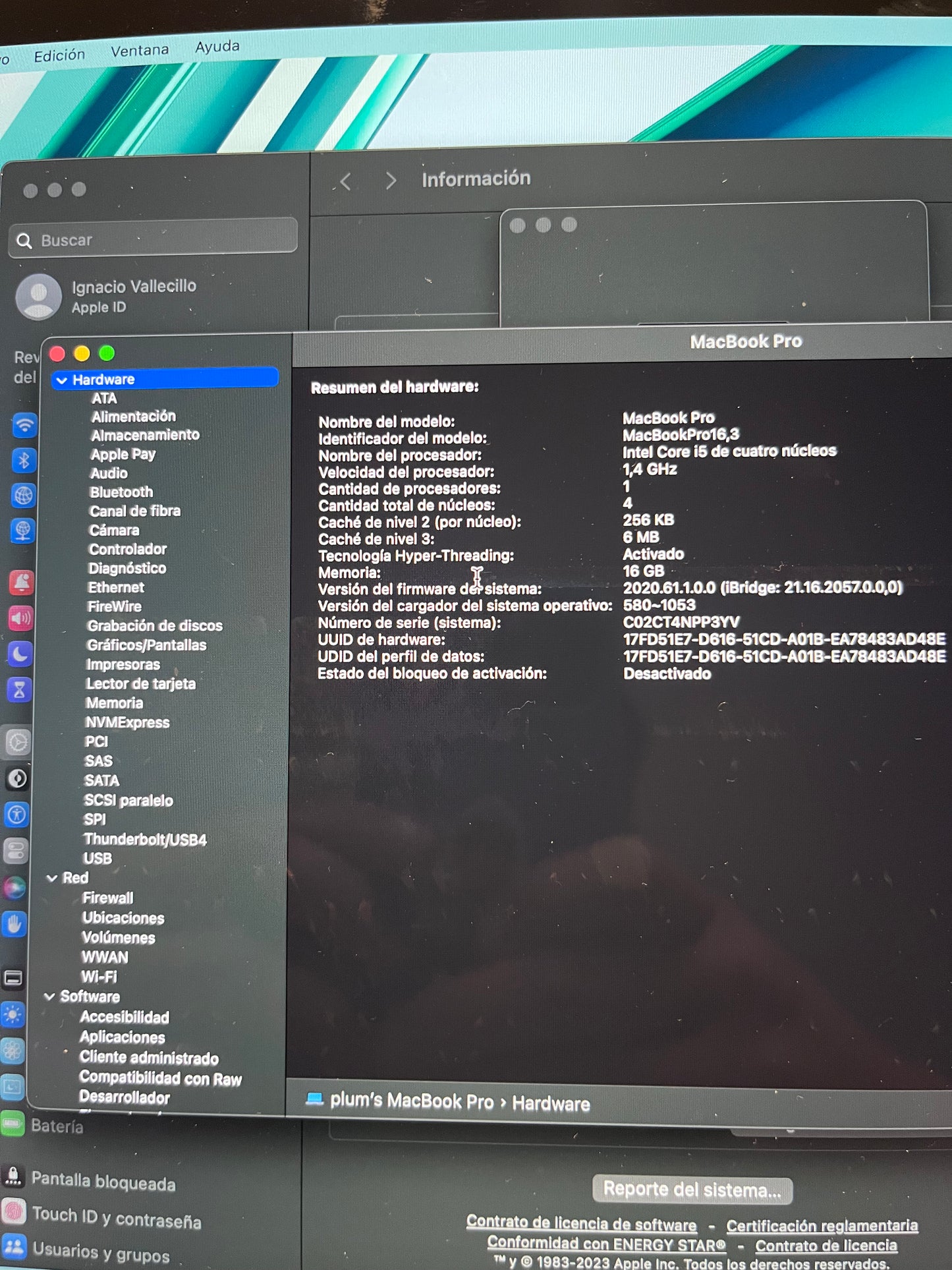Open the Screen Time hourglass icon
Screen dimensions: 952x1270
[x=19, y=690]
